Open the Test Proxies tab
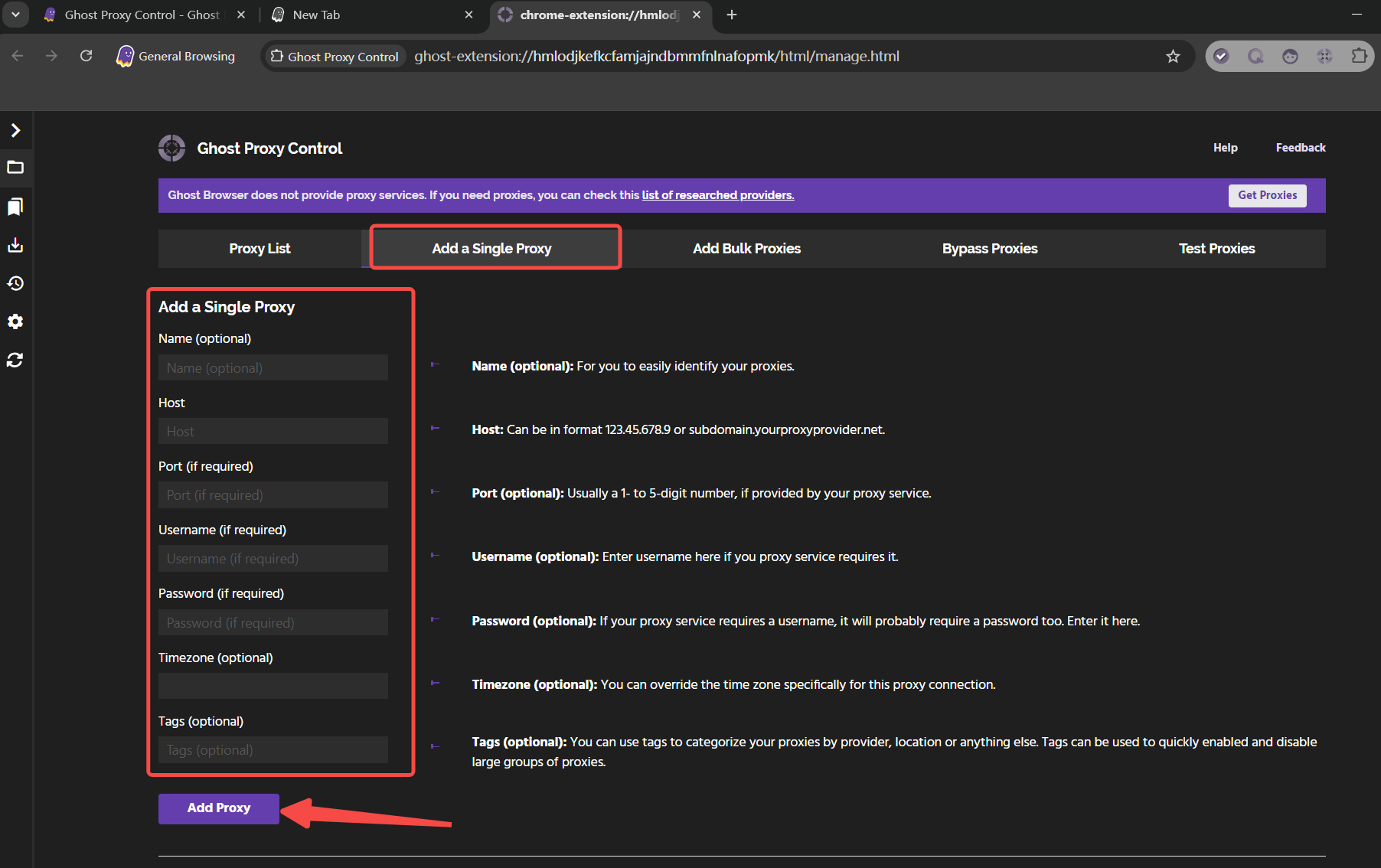Viewport: 1381px width, 868px height. pos(1217,249)
